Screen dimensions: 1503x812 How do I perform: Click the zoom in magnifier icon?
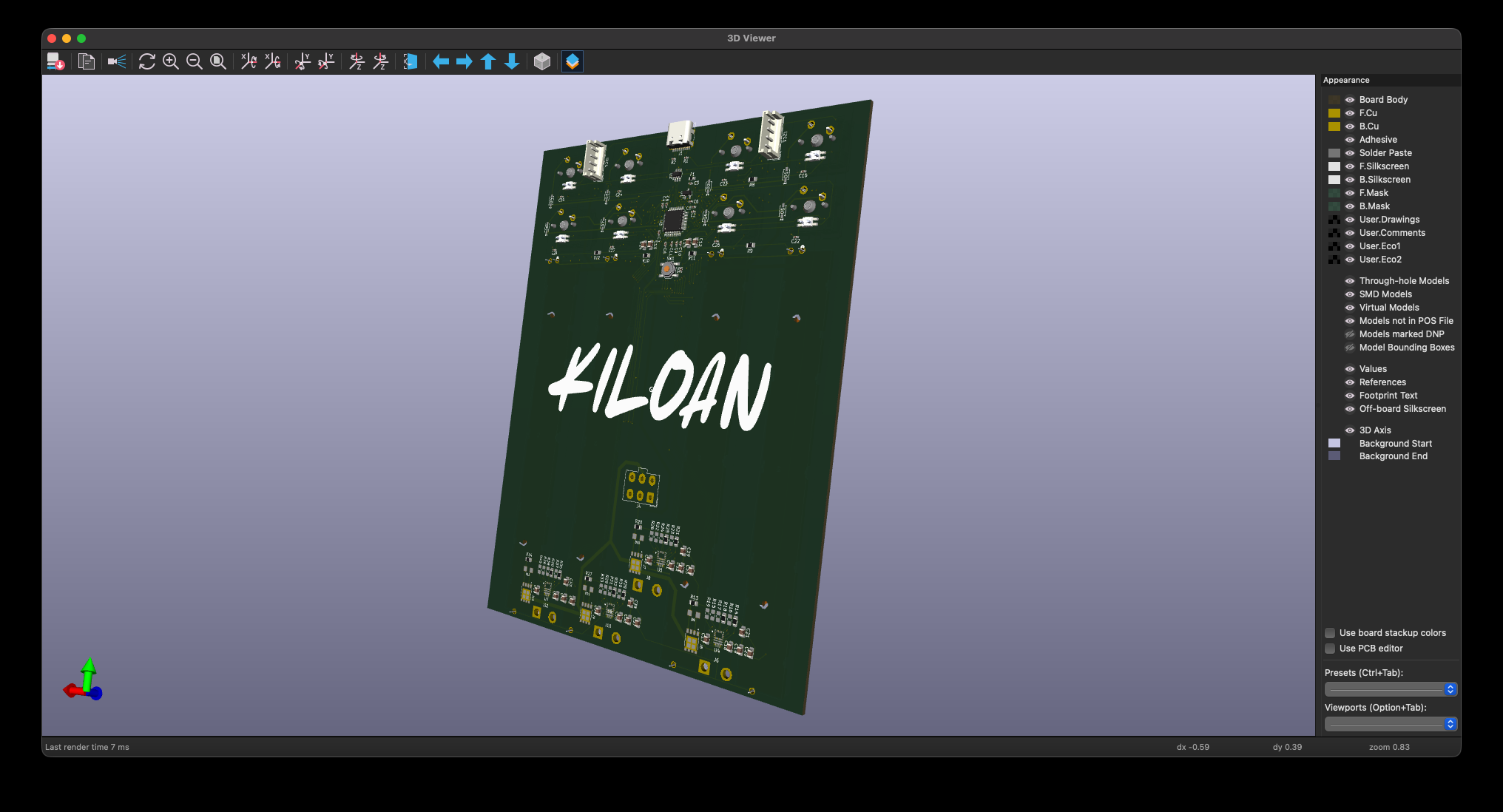[171, 61]
